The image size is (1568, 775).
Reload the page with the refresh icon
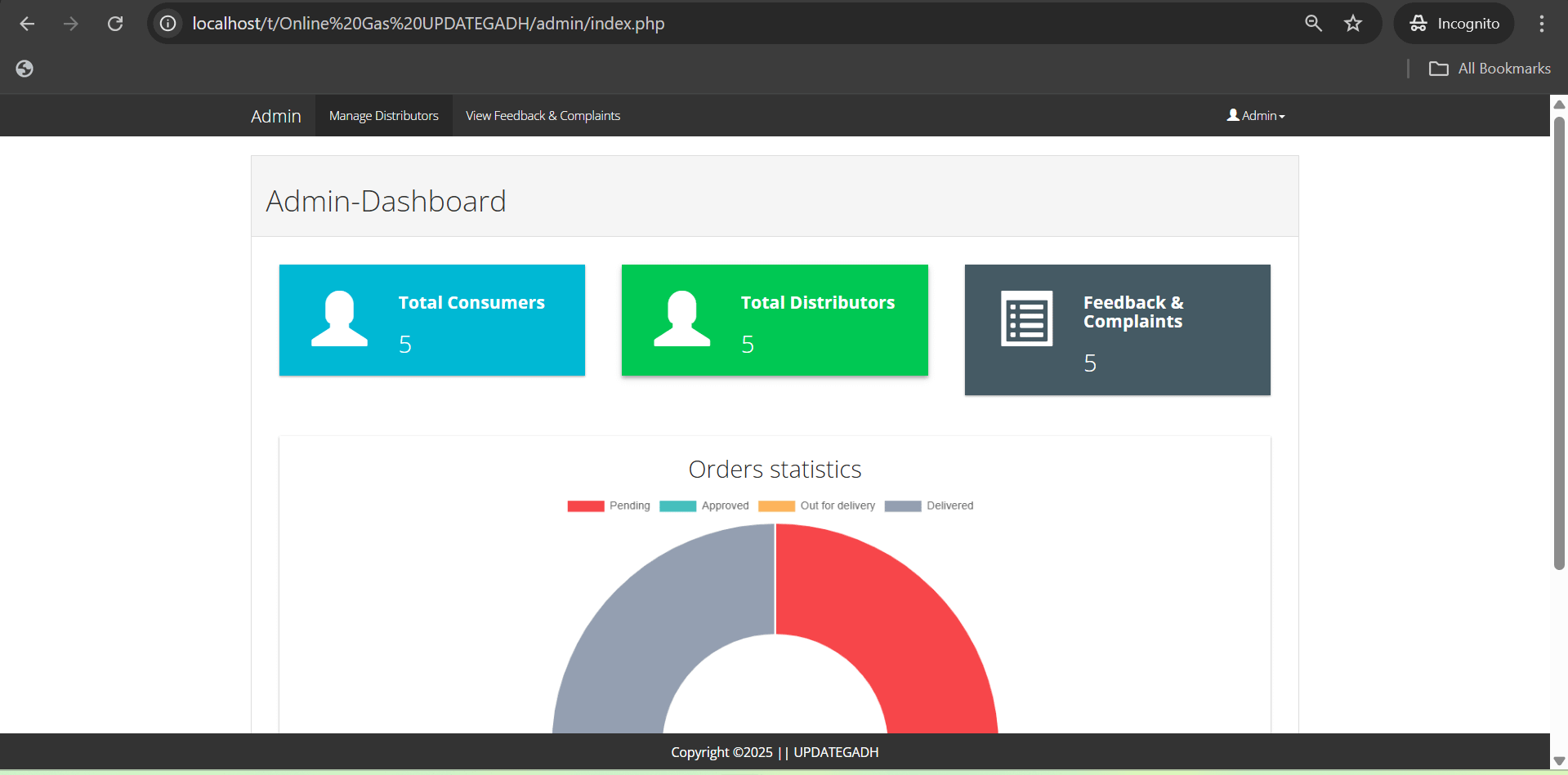115,24
